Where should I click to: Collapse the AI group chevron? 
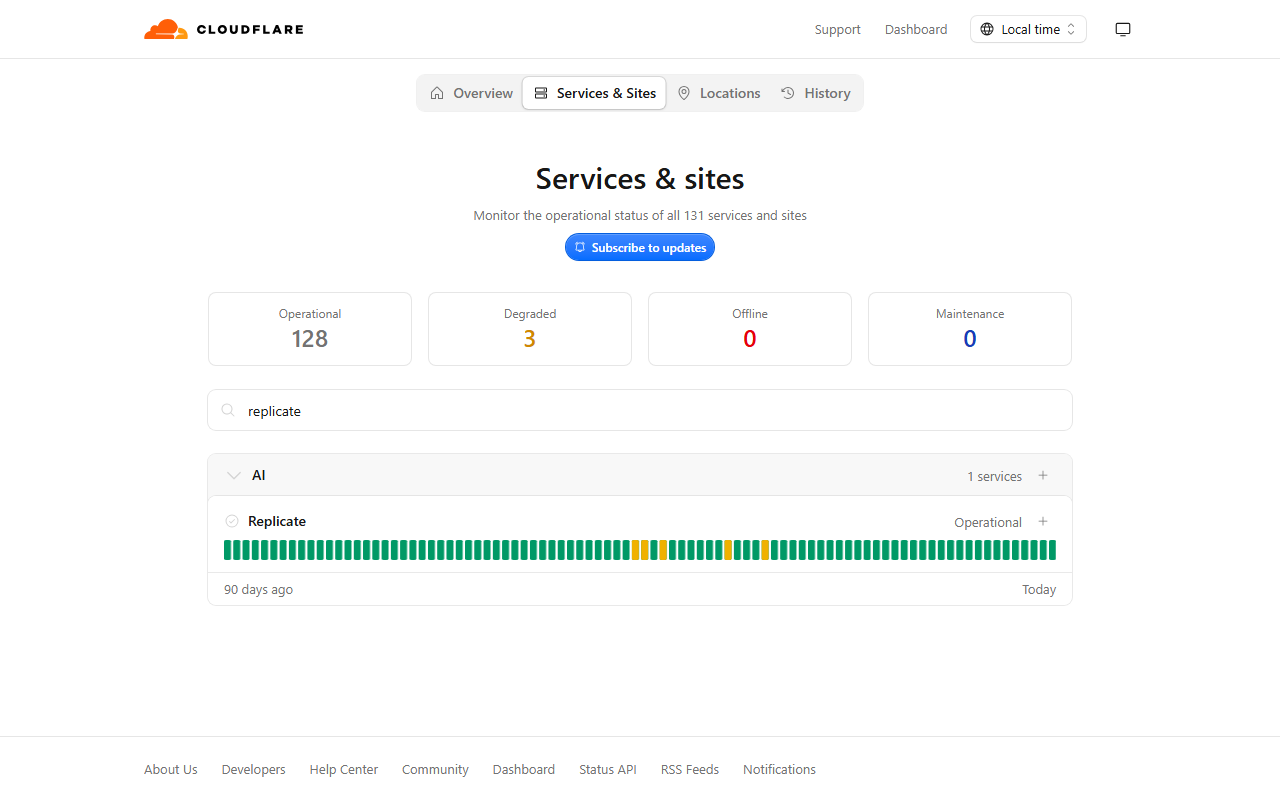pos(234,475)
